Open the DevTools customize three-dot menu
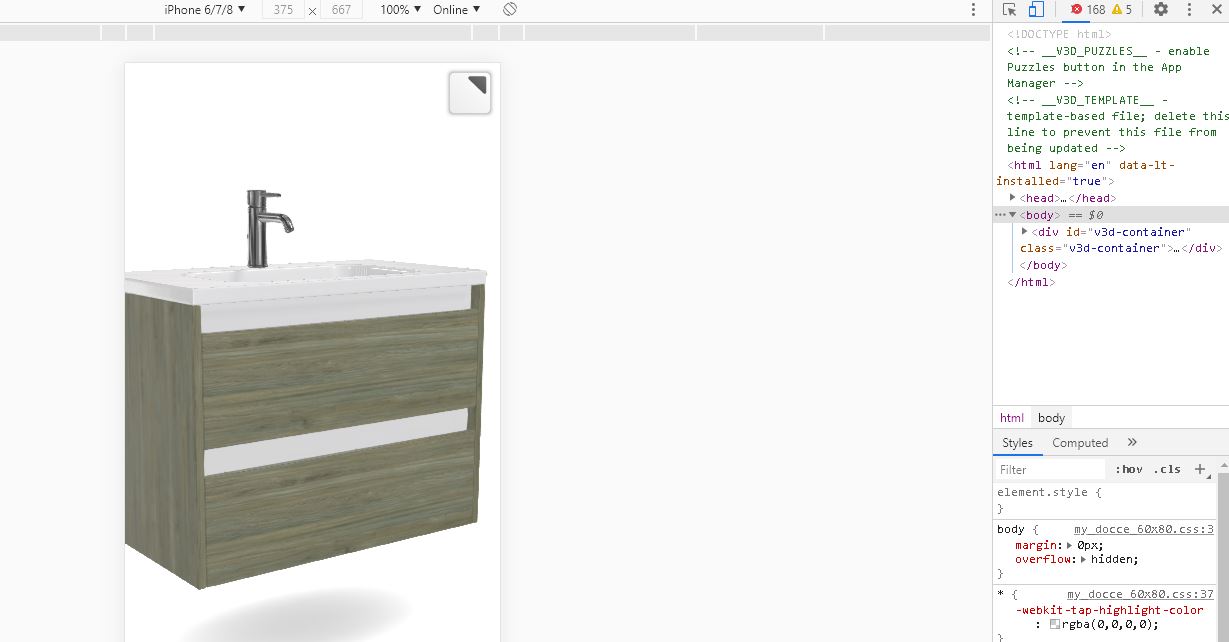This screenshot has width=1229, height=642. point(1190,9)
